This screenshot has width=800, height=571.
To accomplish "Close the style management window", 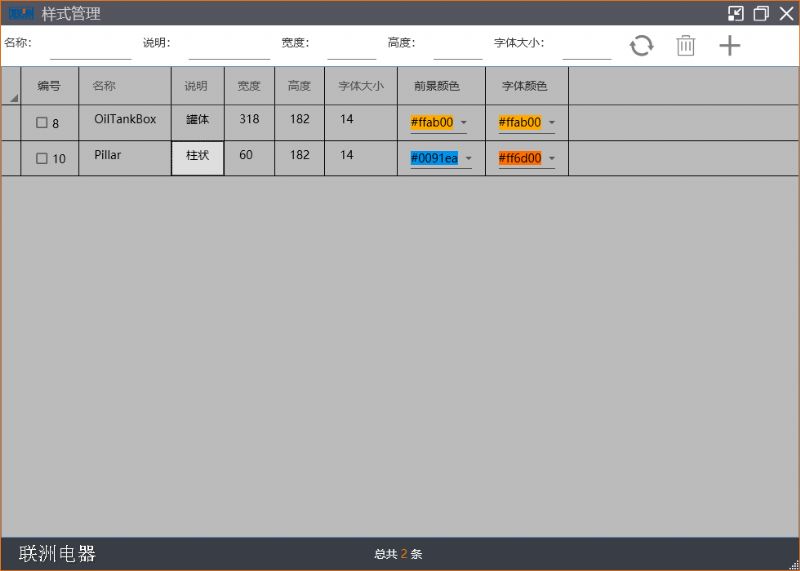I will point(786,13).
